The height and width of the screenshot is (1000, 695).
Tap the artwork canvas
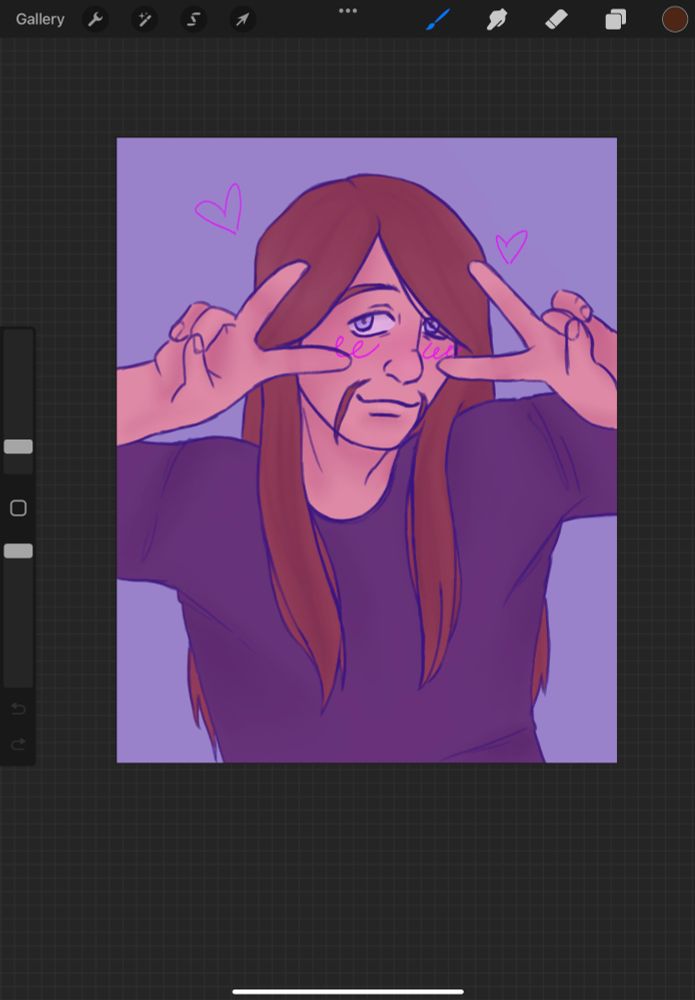367,450
